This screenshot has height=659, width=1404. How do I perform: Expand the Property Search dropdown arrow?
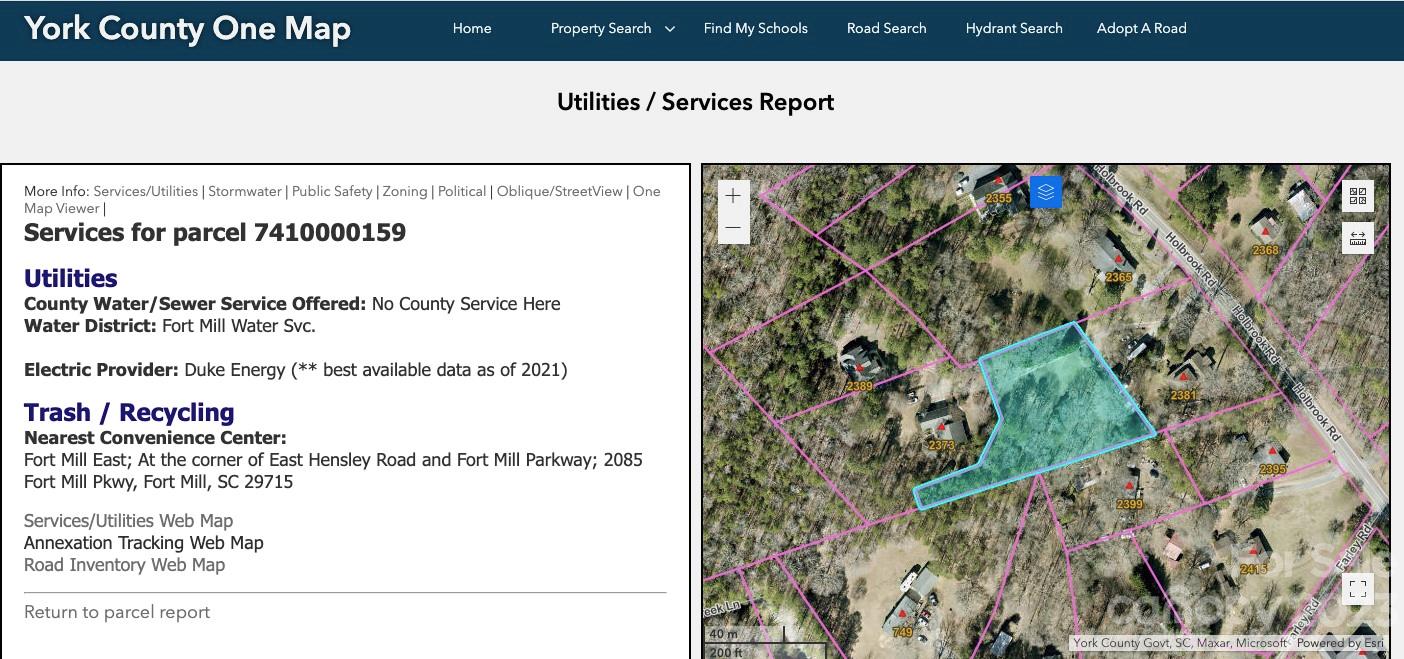click(x=670, y=29)
